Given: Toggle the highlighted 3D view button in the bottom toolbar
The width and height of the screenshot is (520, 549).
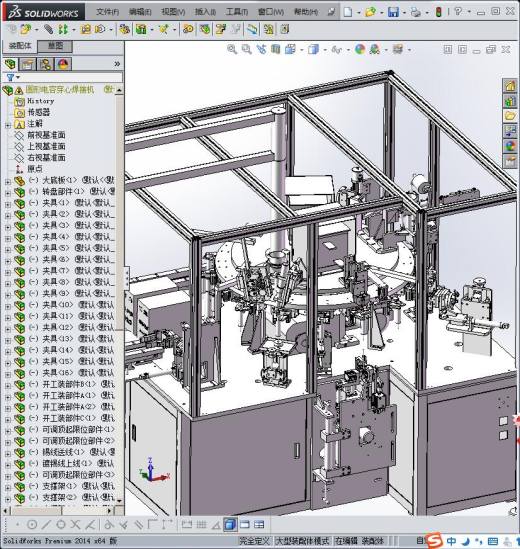Looking at the screenshot, I should click(x=230, y=524).
